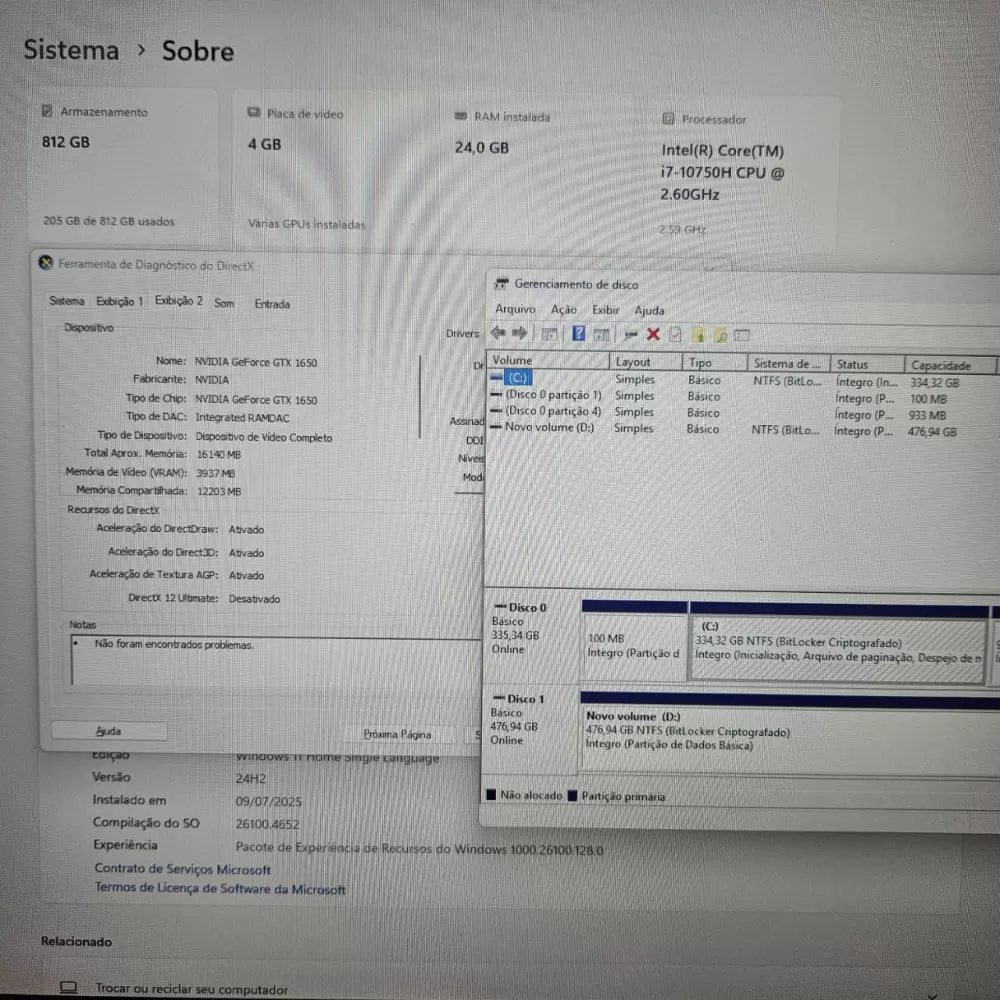Go back to Sistema in the breadcrumb
Image resolution: width=1000 pixels, height=1000 pixels.
[71, 50]
